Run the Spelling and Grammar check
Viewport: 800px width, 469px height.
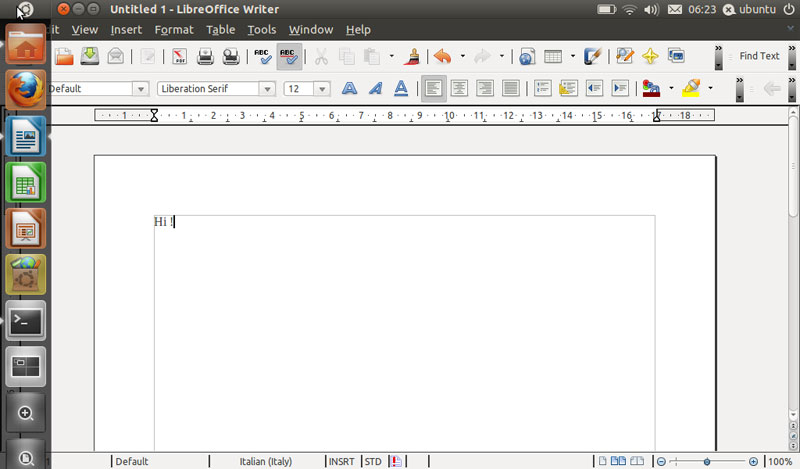(x=264, y=57)
